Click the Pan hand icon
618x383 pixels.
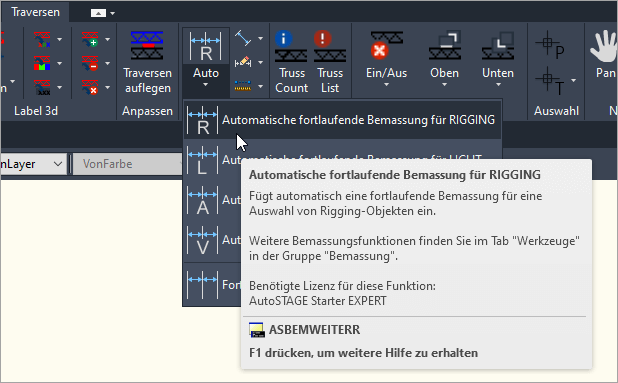(604, 46)
